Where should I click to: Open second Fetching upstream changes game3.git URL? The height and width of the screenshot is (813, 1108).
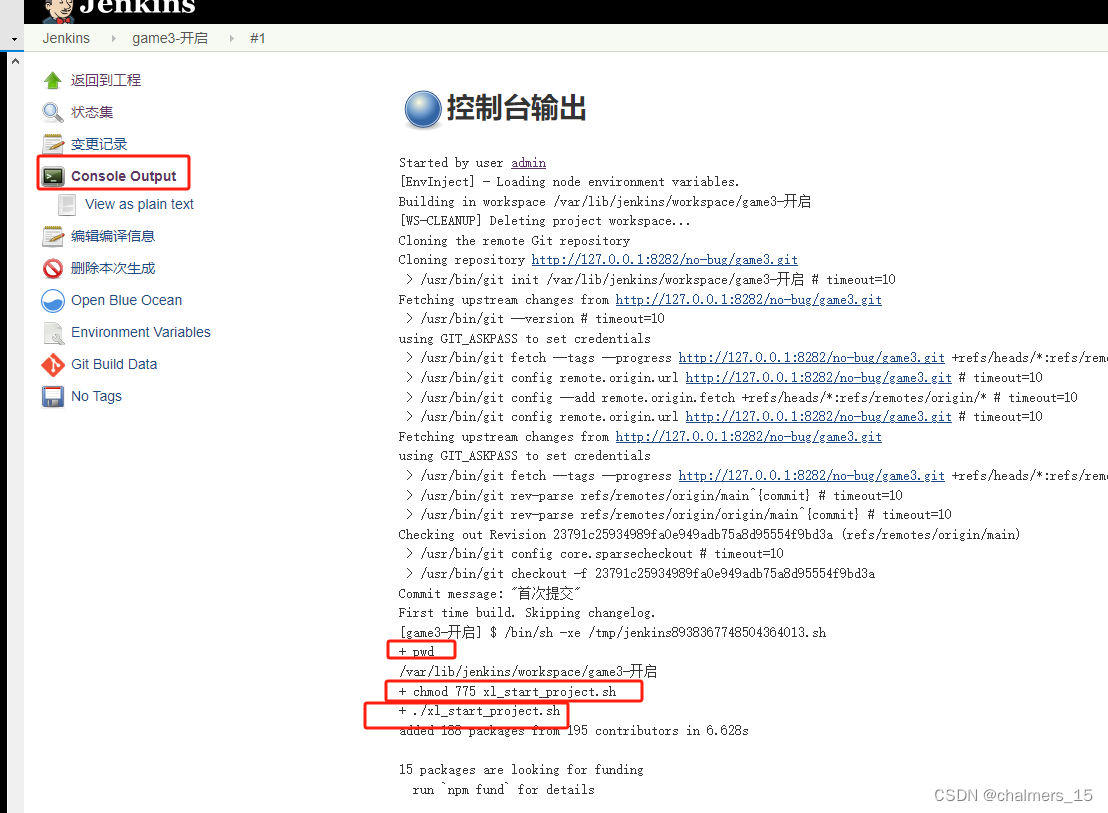pos(748,437)
